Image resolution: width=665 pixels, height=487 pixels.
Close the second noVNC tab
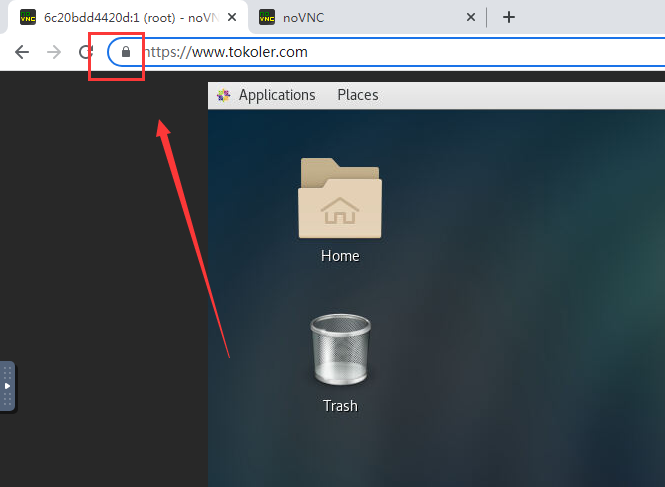click(x=471, y=17)
